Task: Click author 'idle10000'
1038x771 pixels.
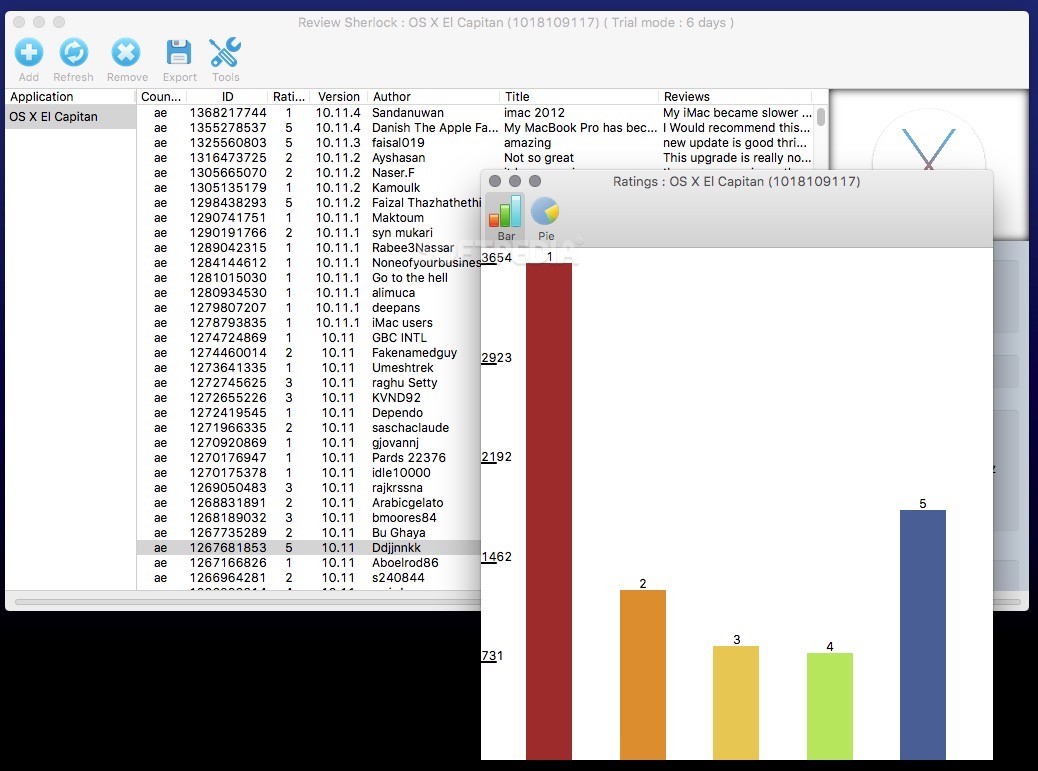Action: 401,473
